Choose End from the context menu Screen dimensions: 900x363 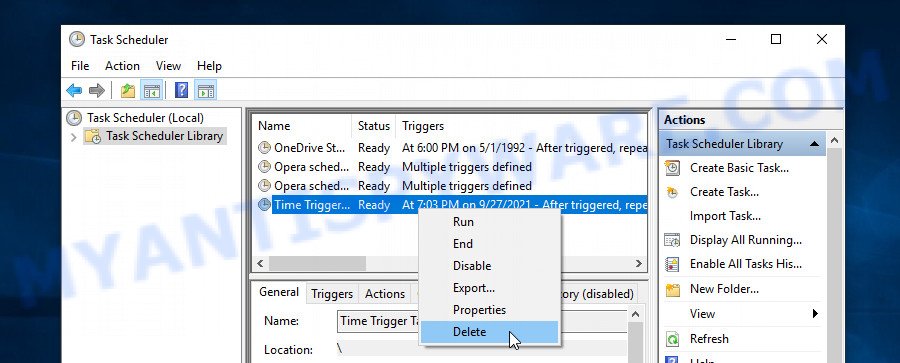point(490,244)
